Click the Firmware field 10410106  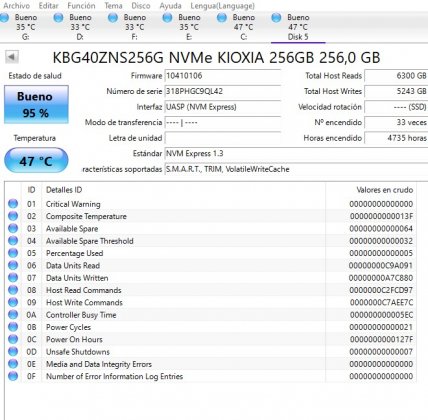[223, 76]
